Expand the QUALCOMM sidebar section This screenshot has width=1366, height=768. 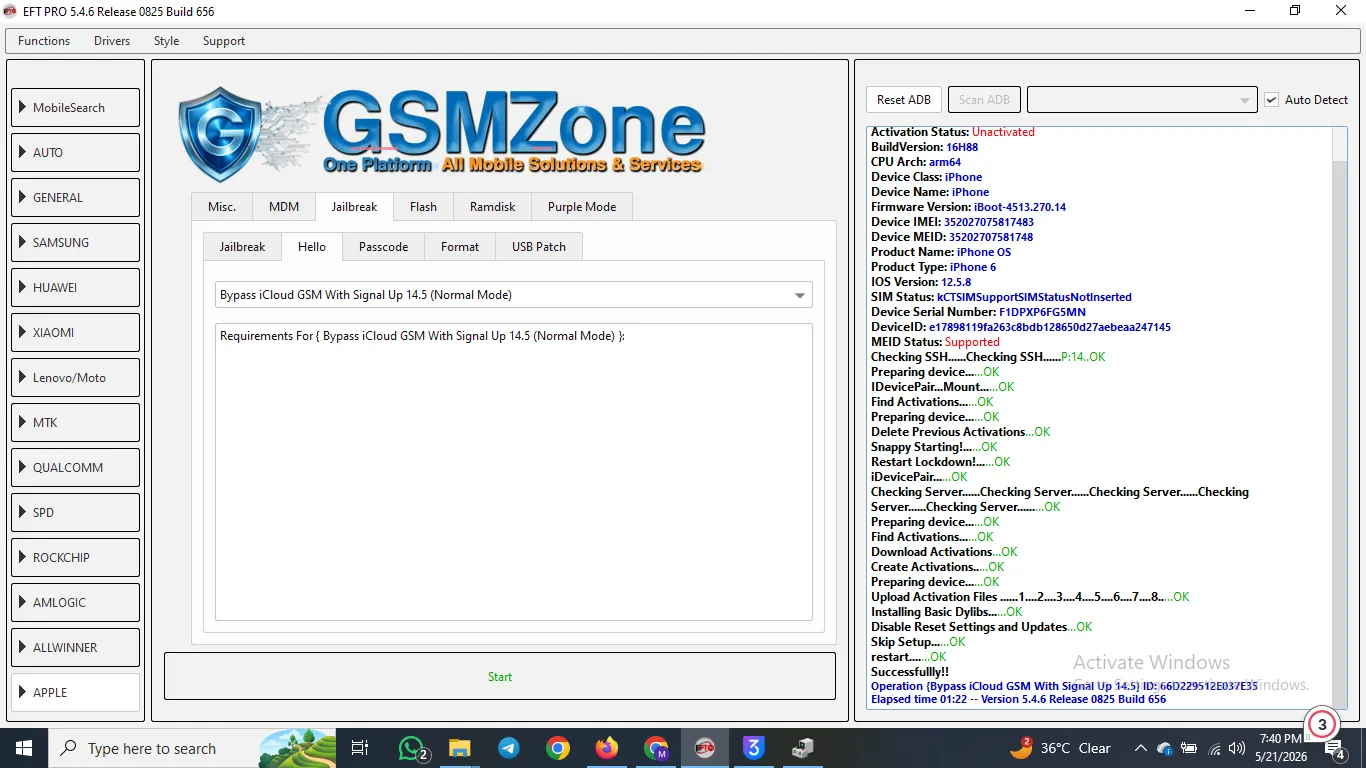pyautogui.click(x=76, y=468)
